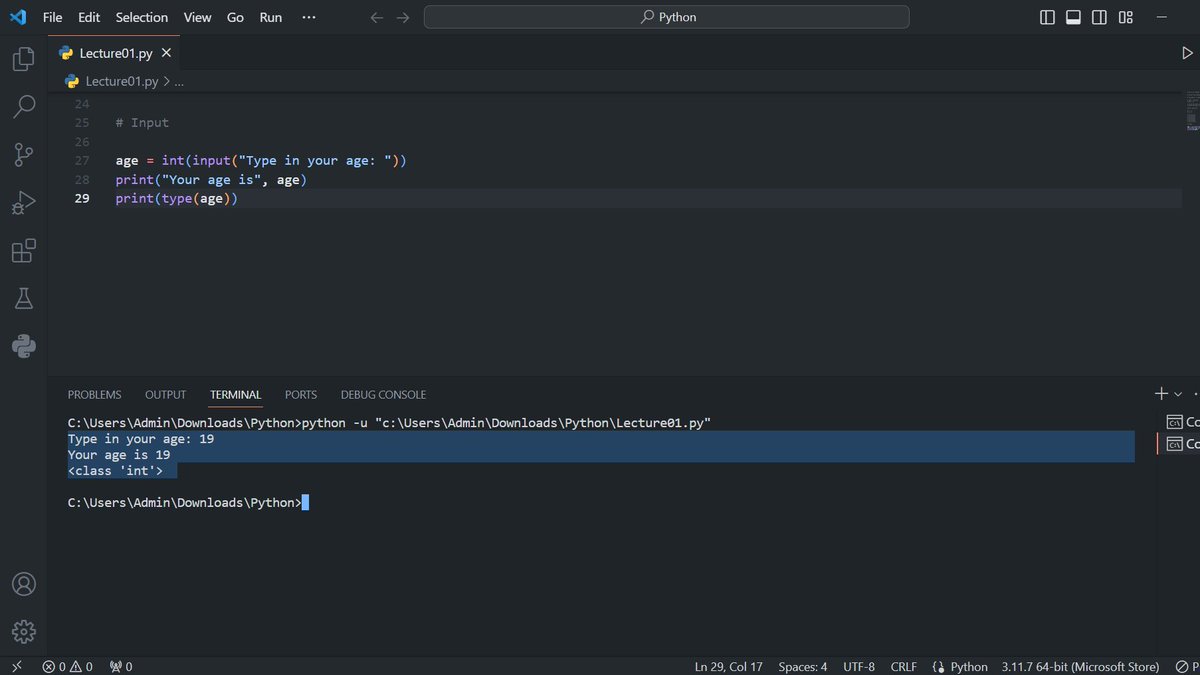
Task: Open forwarded ports indicator in status bar
Action: (120, 666)
